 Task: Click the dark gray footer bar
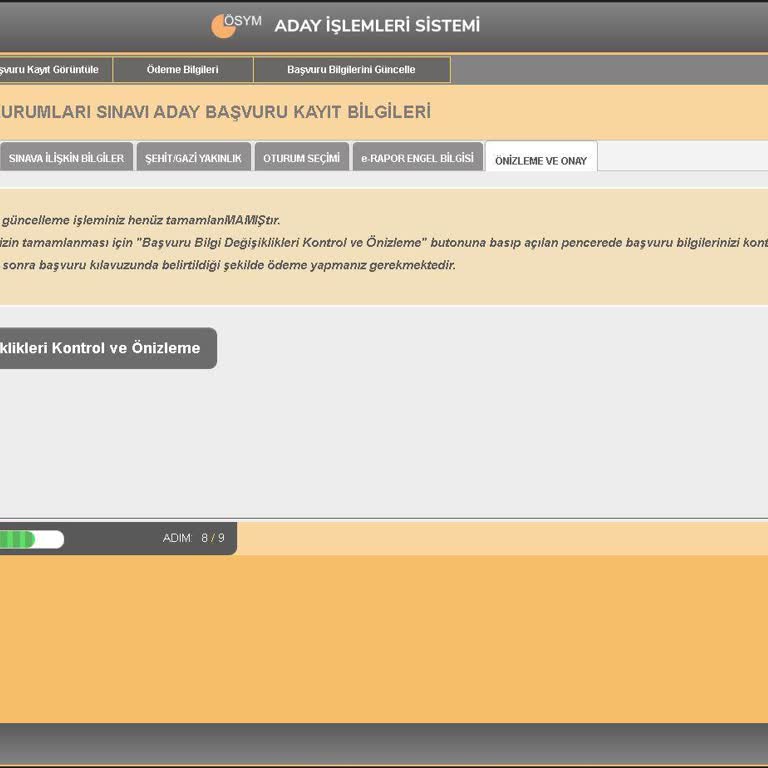pos(384,744)
